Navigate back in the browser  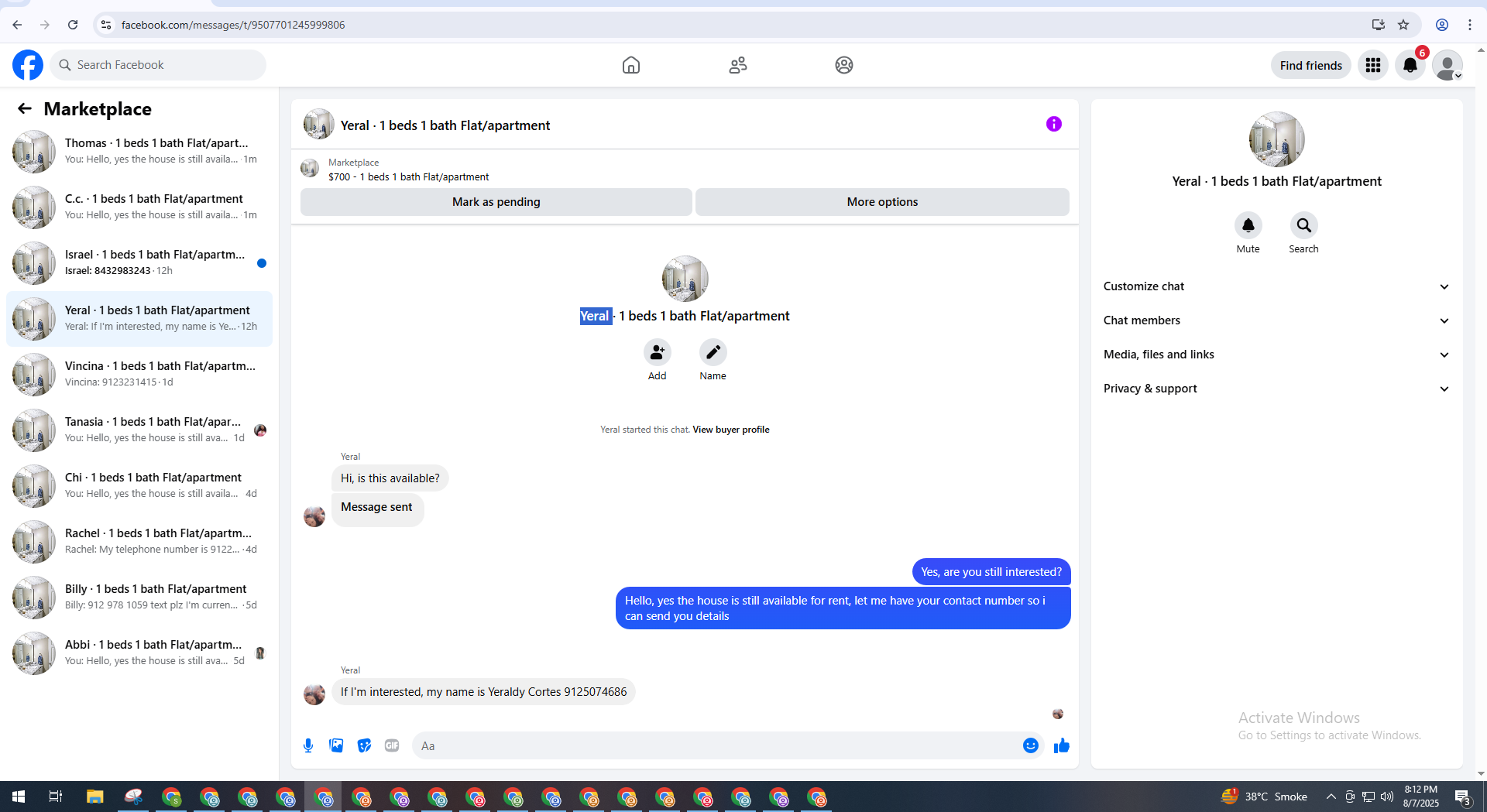pos(17,25)
